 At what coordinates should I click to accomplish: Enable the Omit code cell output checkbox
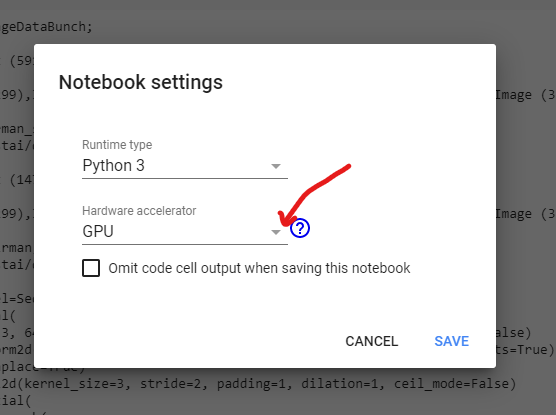coord(91,268)
